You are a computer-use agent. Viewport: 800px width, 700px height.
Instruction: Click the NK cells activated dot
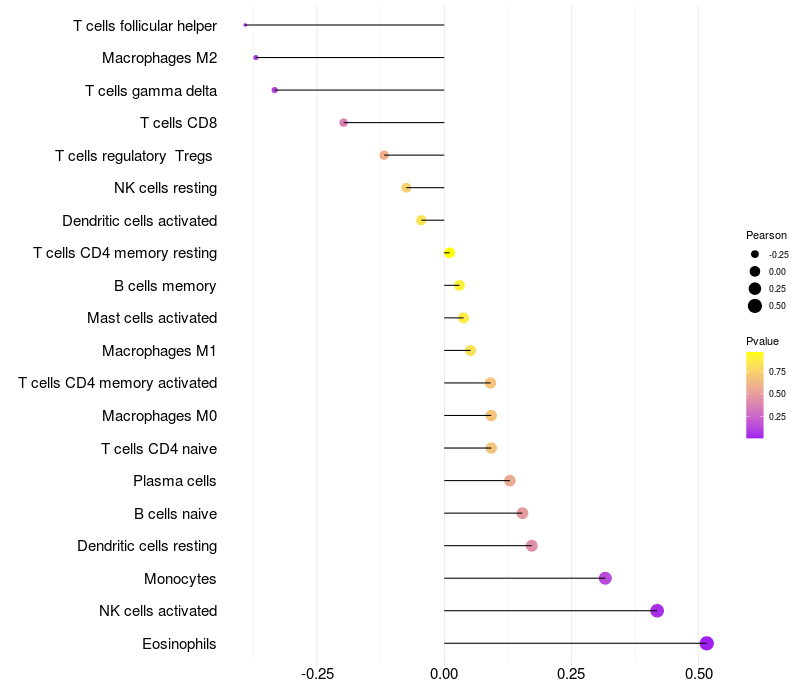click(657, 611)
